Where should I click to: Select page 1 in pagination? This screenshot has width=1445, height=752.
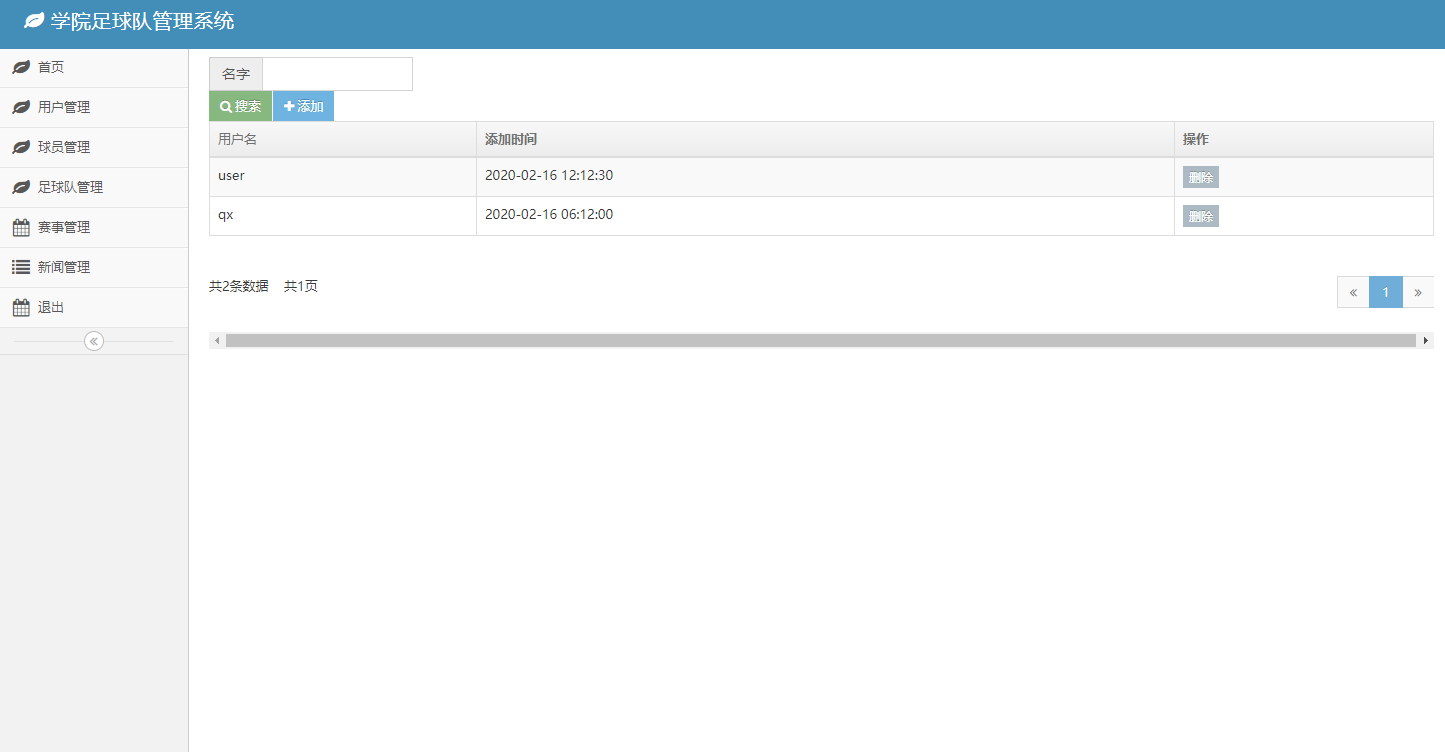tap(1386, 292)
